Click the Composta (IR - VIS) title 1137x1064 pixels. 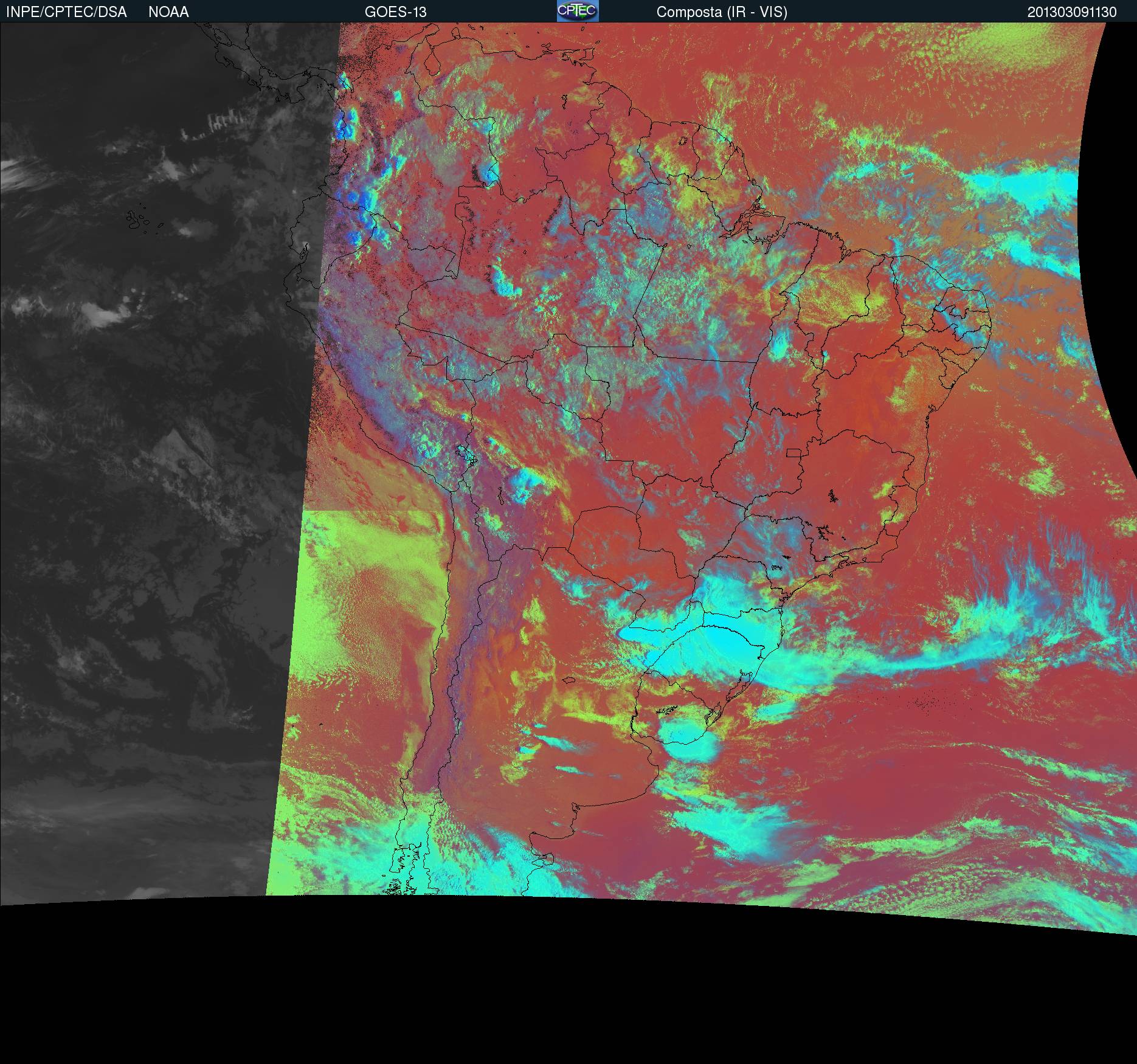[x=722, y=12]
